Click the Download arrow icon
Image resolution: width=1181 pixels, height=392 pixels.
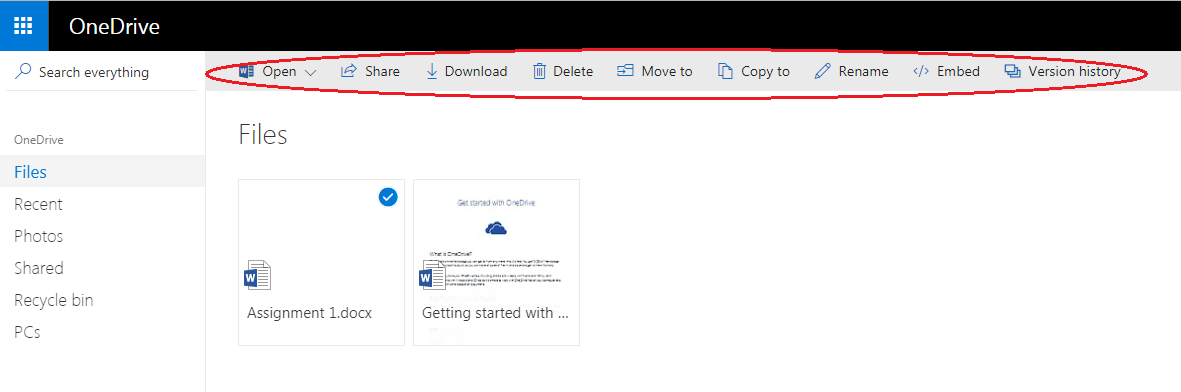(x=432, y=72)
